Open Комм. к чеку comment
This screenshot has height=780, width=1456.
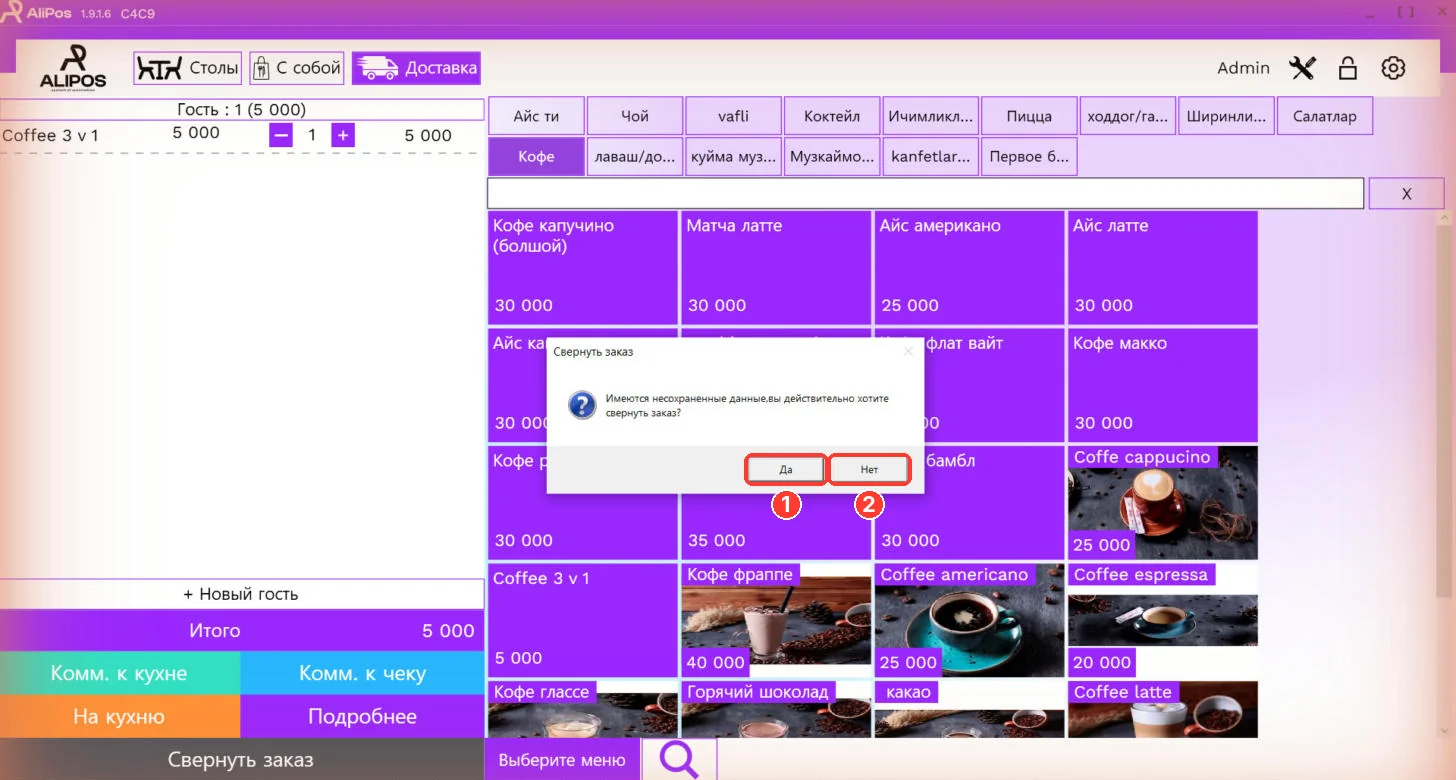362,674
